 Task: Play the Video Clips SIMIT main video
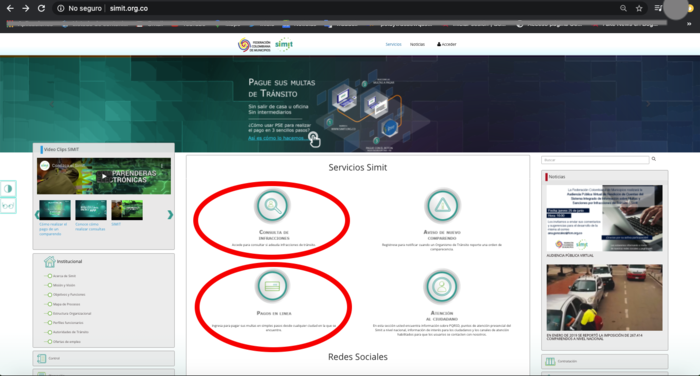click(x=104, y=176)
